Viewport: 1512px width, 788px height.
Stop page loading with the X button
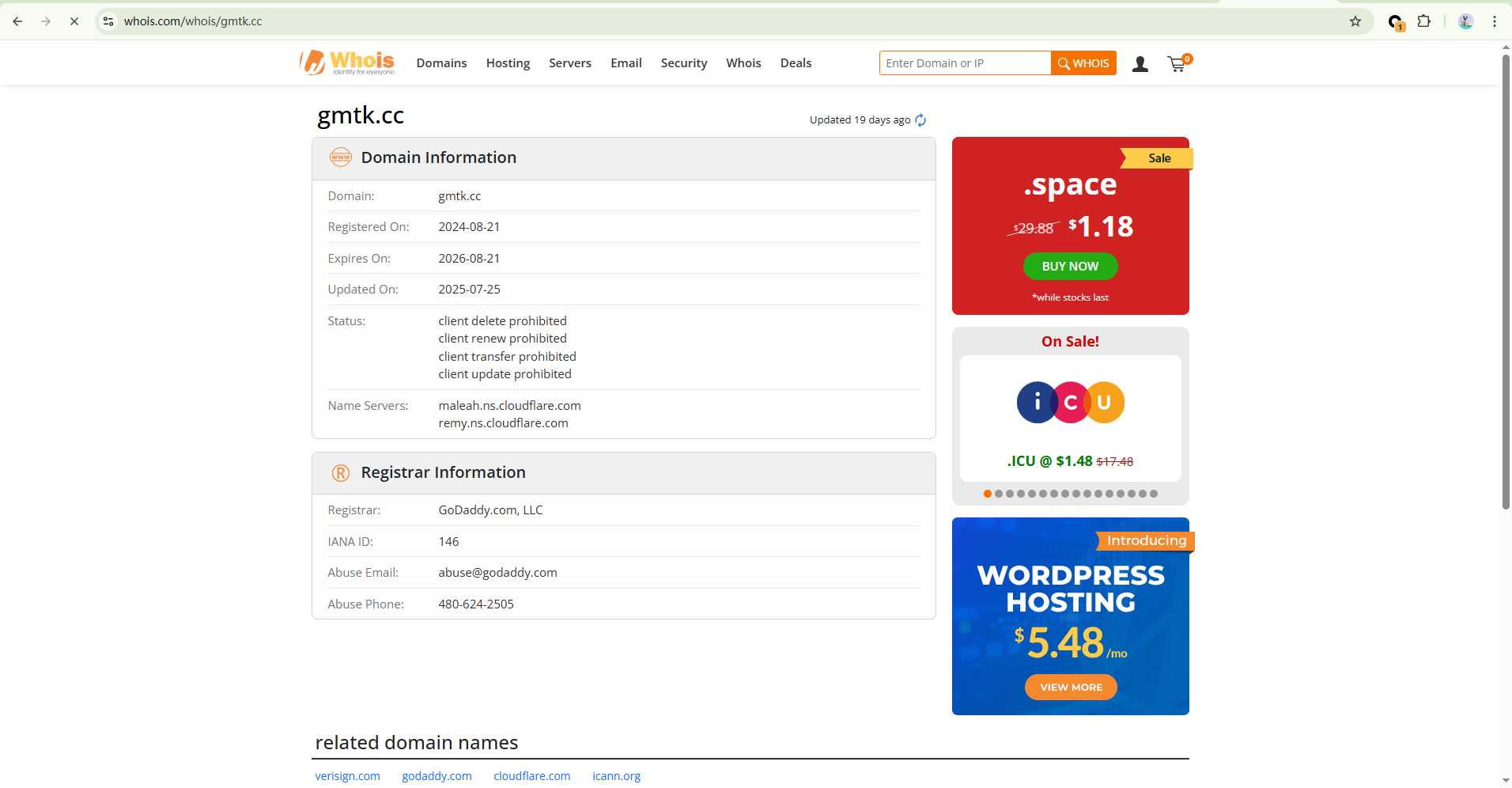pyautogui.click(x=74, y=21)
